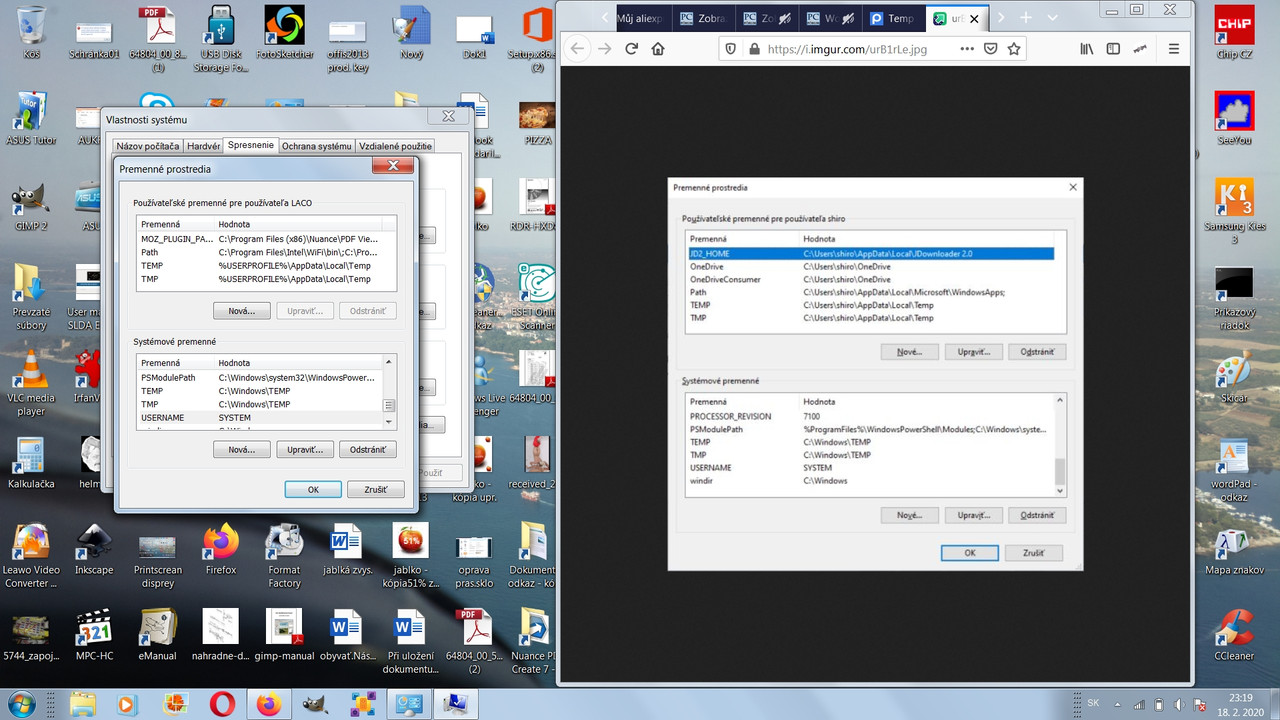Screen dimensions: 1280x720
Task: Switch to the Ochrana systému tab
Action: (316, 146)
